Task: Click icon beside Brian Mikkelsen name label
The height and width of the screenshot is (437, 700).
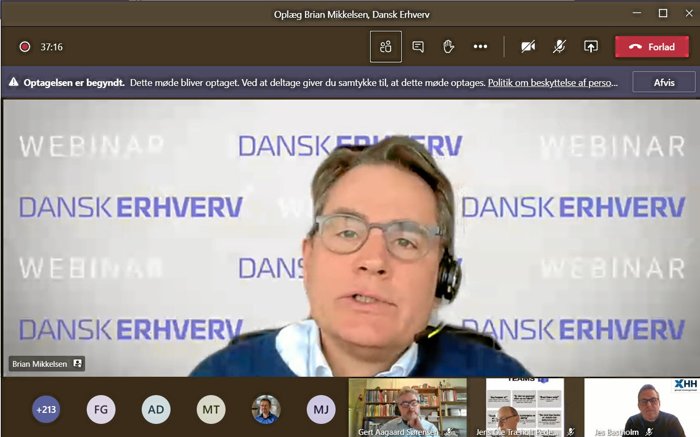Action: (x=76, y=365)
